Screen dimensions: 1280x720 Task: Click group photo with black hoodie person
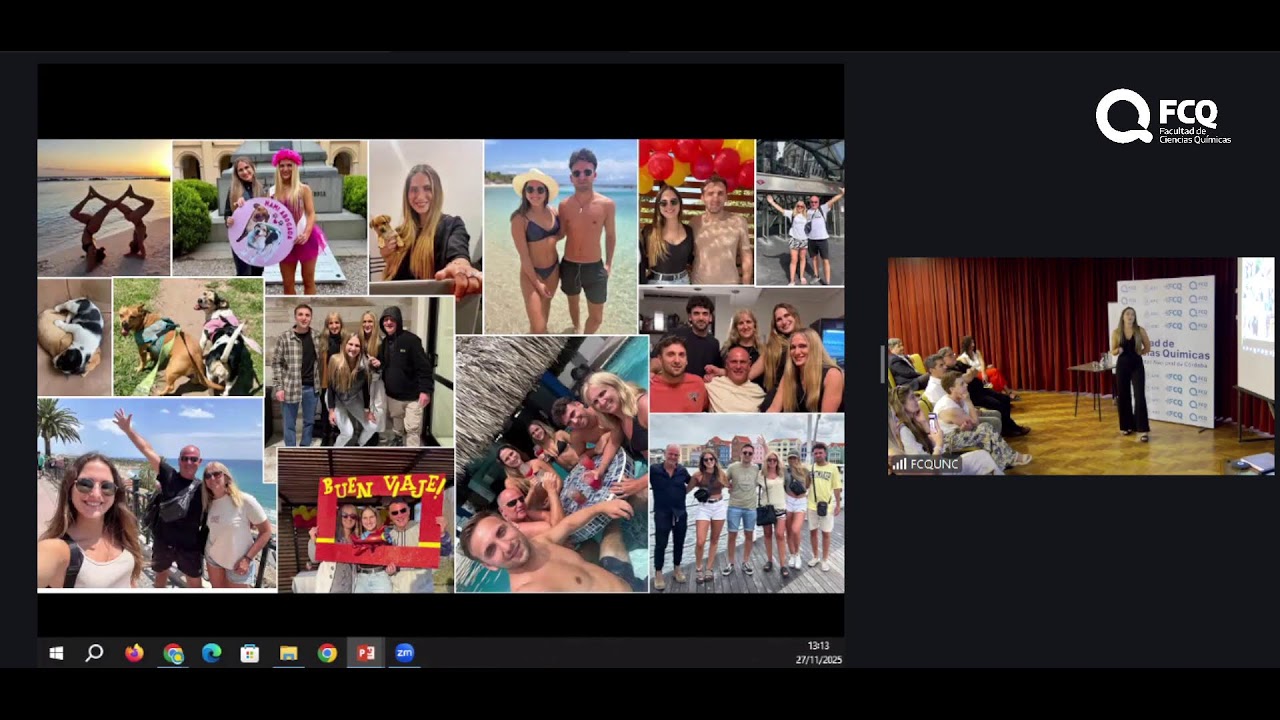359,372
